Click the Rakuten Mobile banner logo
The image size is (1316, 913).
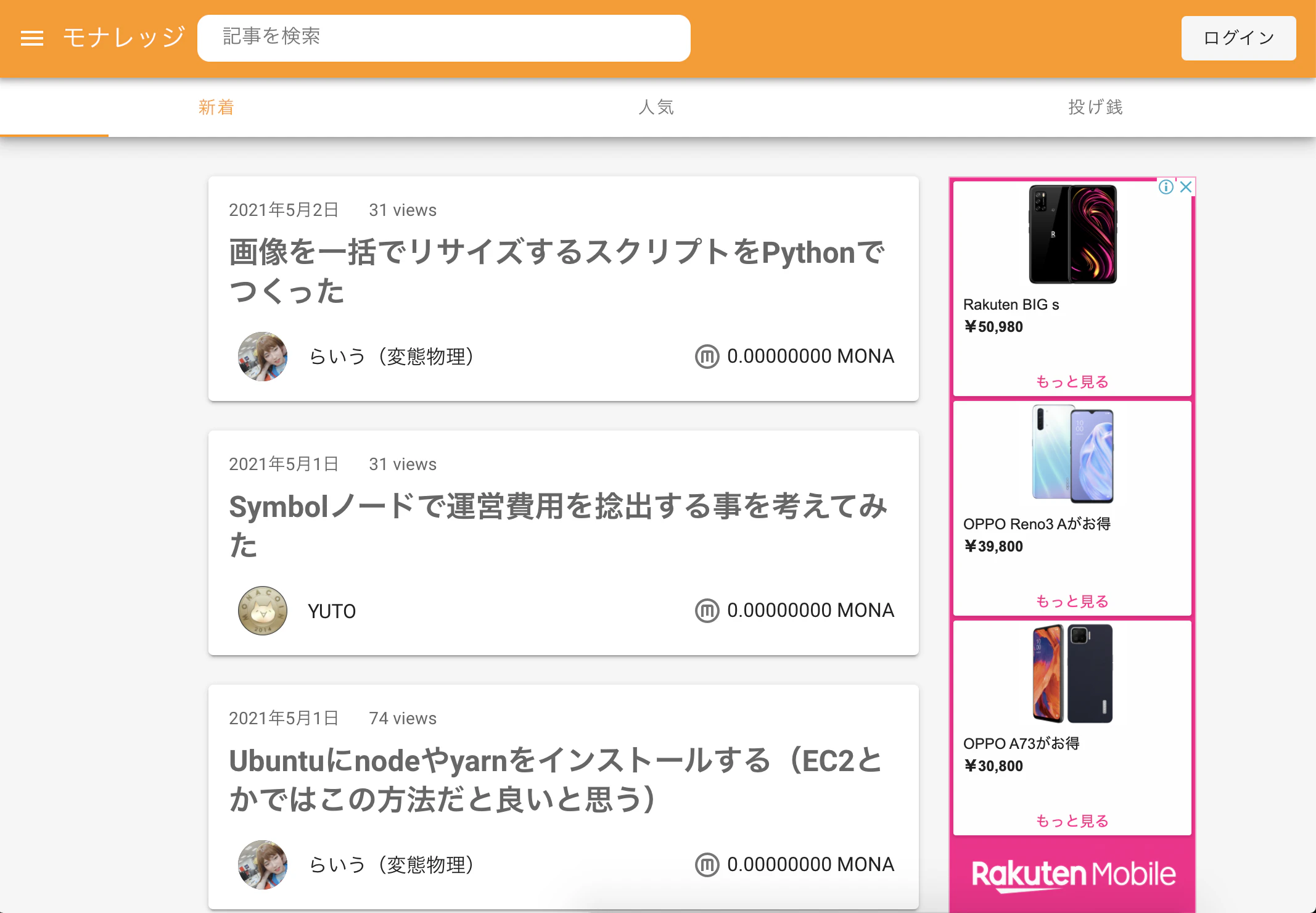click(1073, 875)
